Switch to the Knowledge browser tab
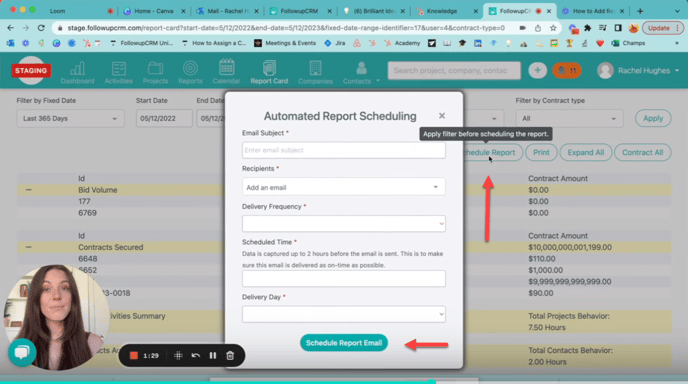 point(447,11)
